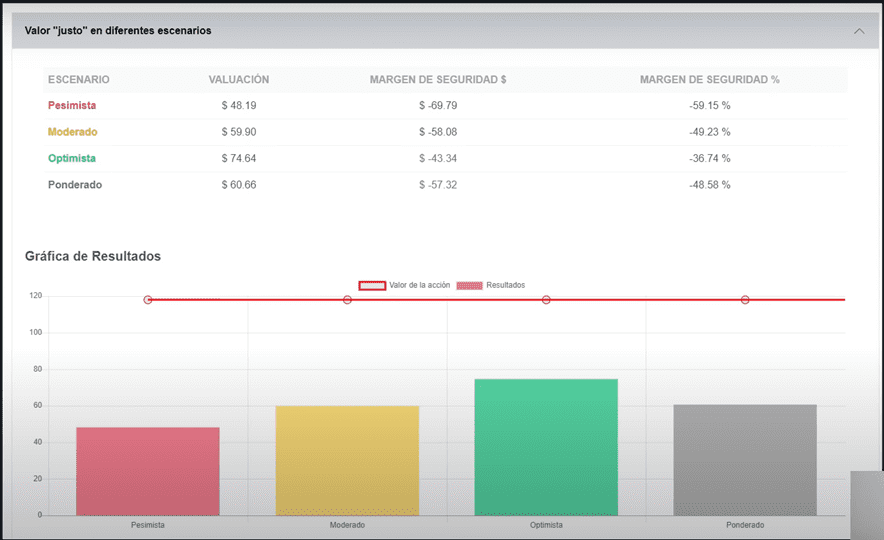
Task: Toggle the 'Resultados' legend swatch
Action: tap(469, 285)
